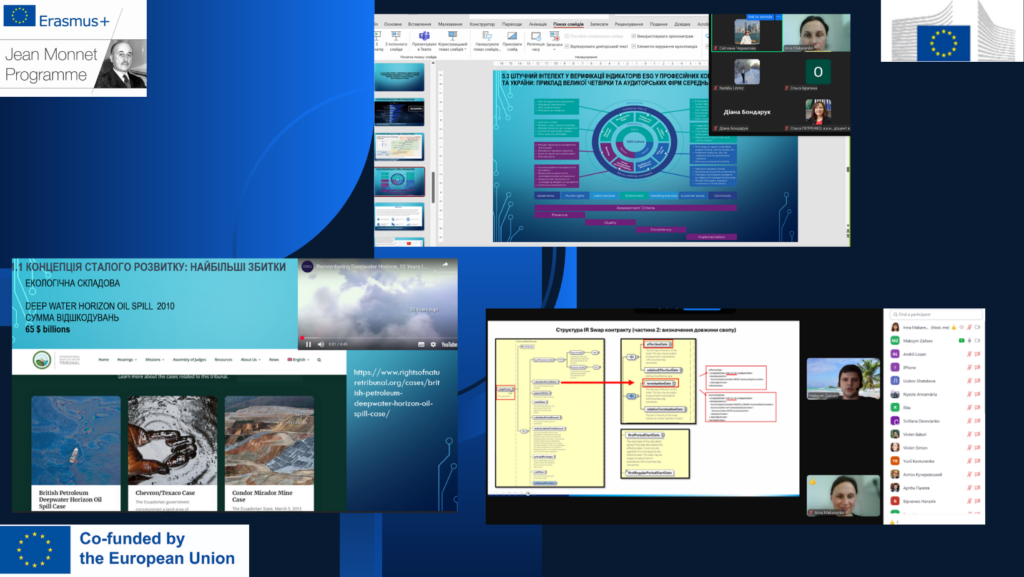Toggle the Use Timings checkbox
1024x577 pixels.
point(633,36)
